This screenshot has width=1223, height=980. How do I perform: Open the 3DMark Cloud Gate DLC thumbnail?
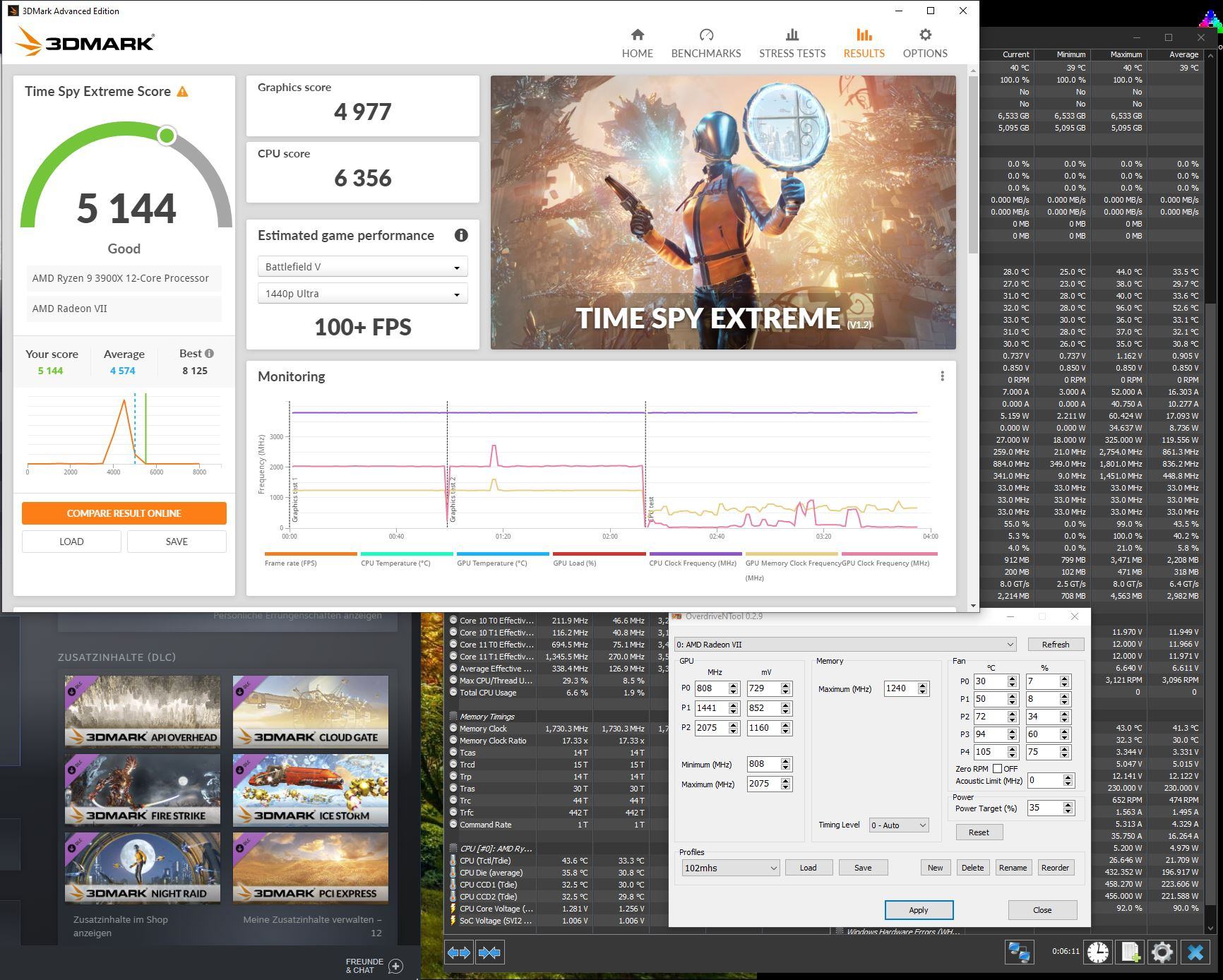tap(311, 712)
